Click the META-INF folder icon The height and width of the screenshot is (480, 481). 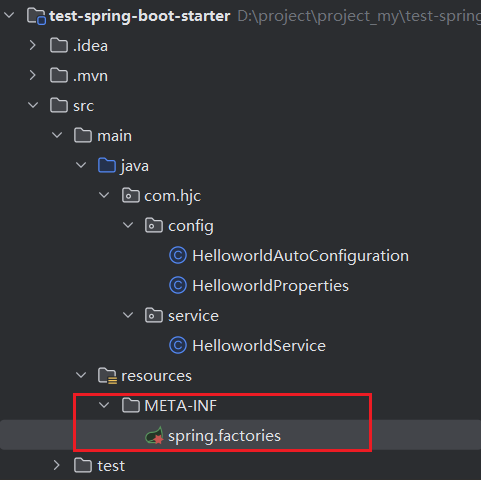point(130,405)
